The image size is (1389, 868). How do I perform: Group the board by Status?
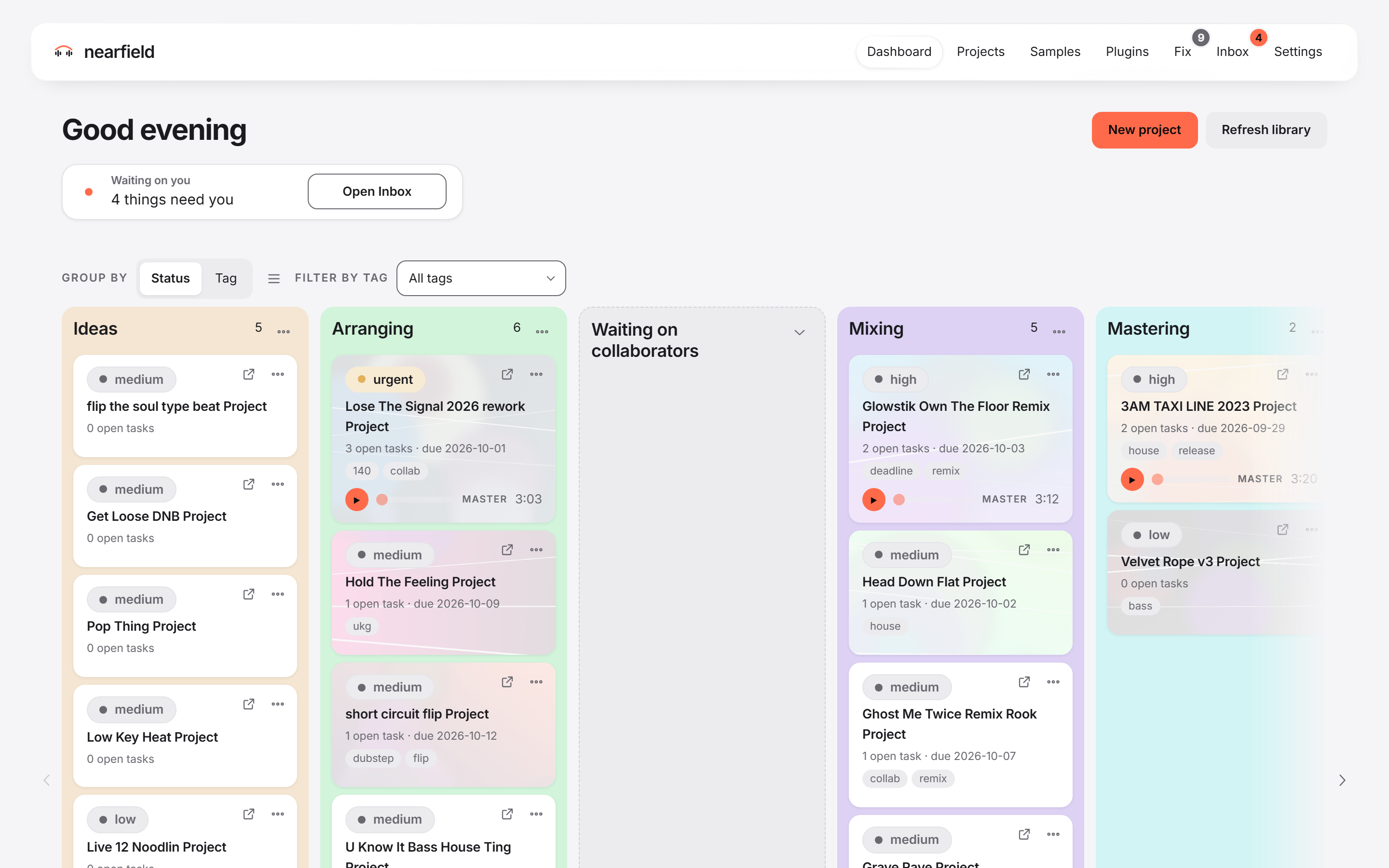coord(170,278)
